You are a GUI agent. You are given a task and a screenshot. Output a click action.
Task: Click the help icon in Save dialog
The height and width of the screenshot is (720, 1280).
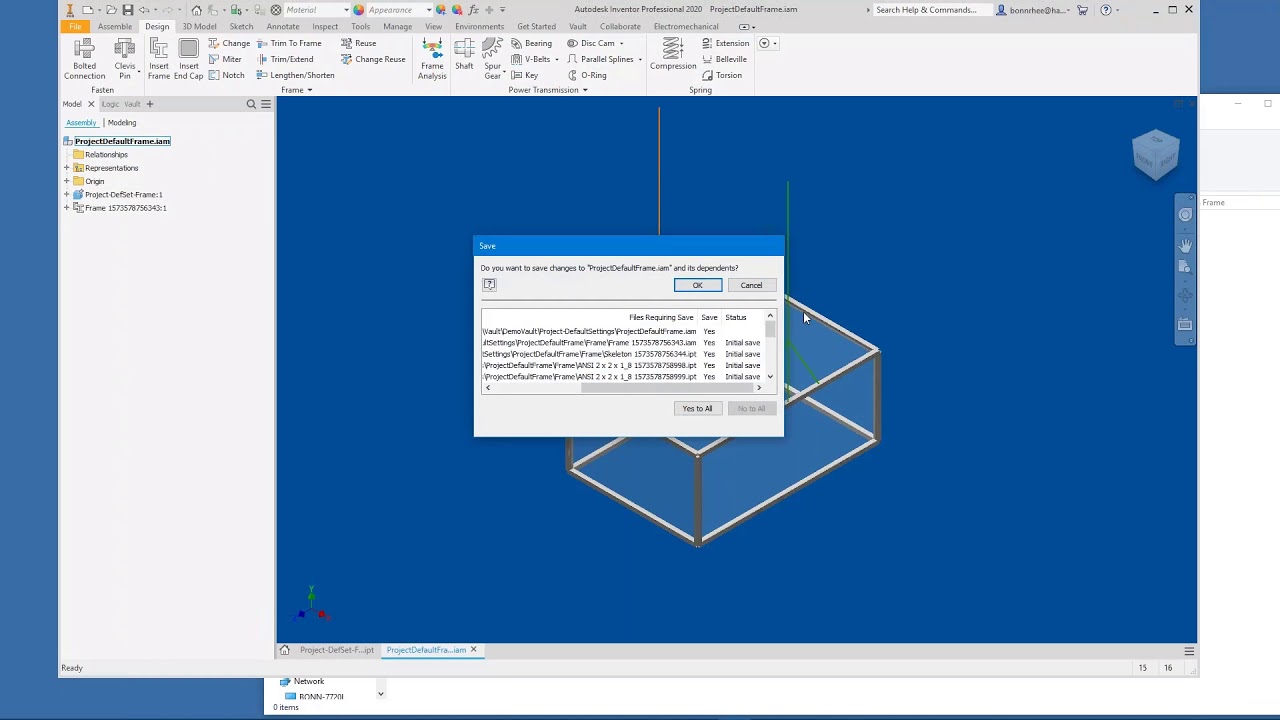tap(489, 285)
